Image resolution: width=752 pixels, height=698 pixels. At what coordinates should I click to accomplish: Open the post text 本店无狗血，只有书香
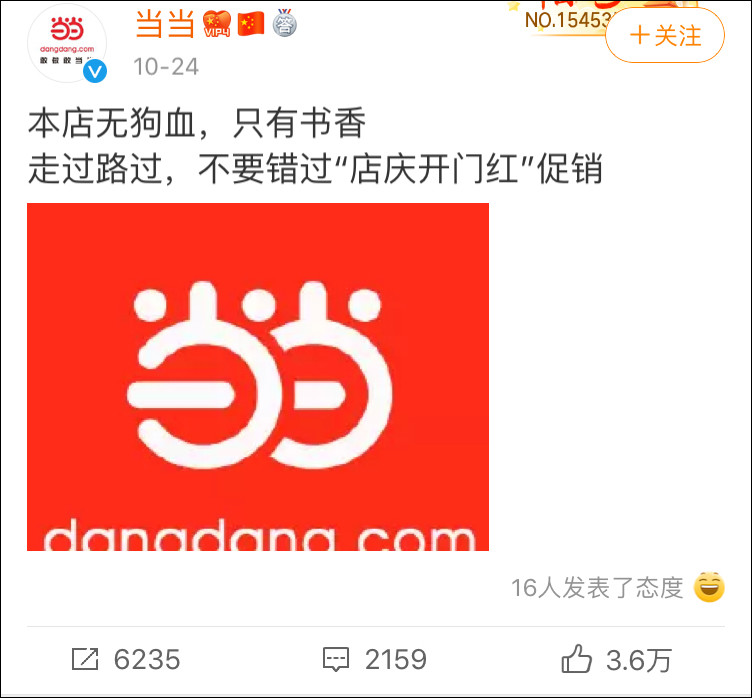point(197,124)
